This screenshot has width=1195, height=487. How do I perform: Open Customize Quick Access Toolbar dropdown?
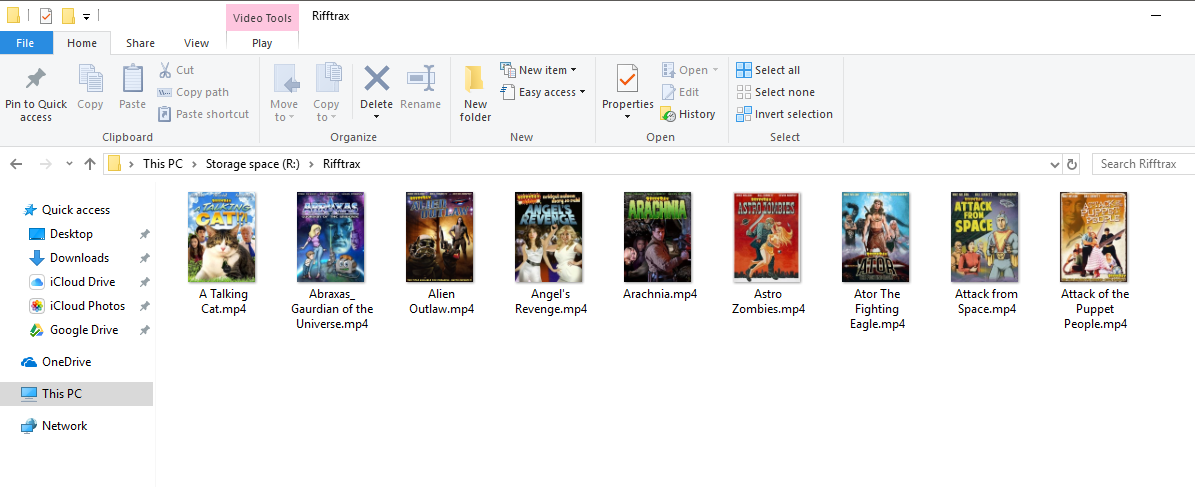pos(87,17)
